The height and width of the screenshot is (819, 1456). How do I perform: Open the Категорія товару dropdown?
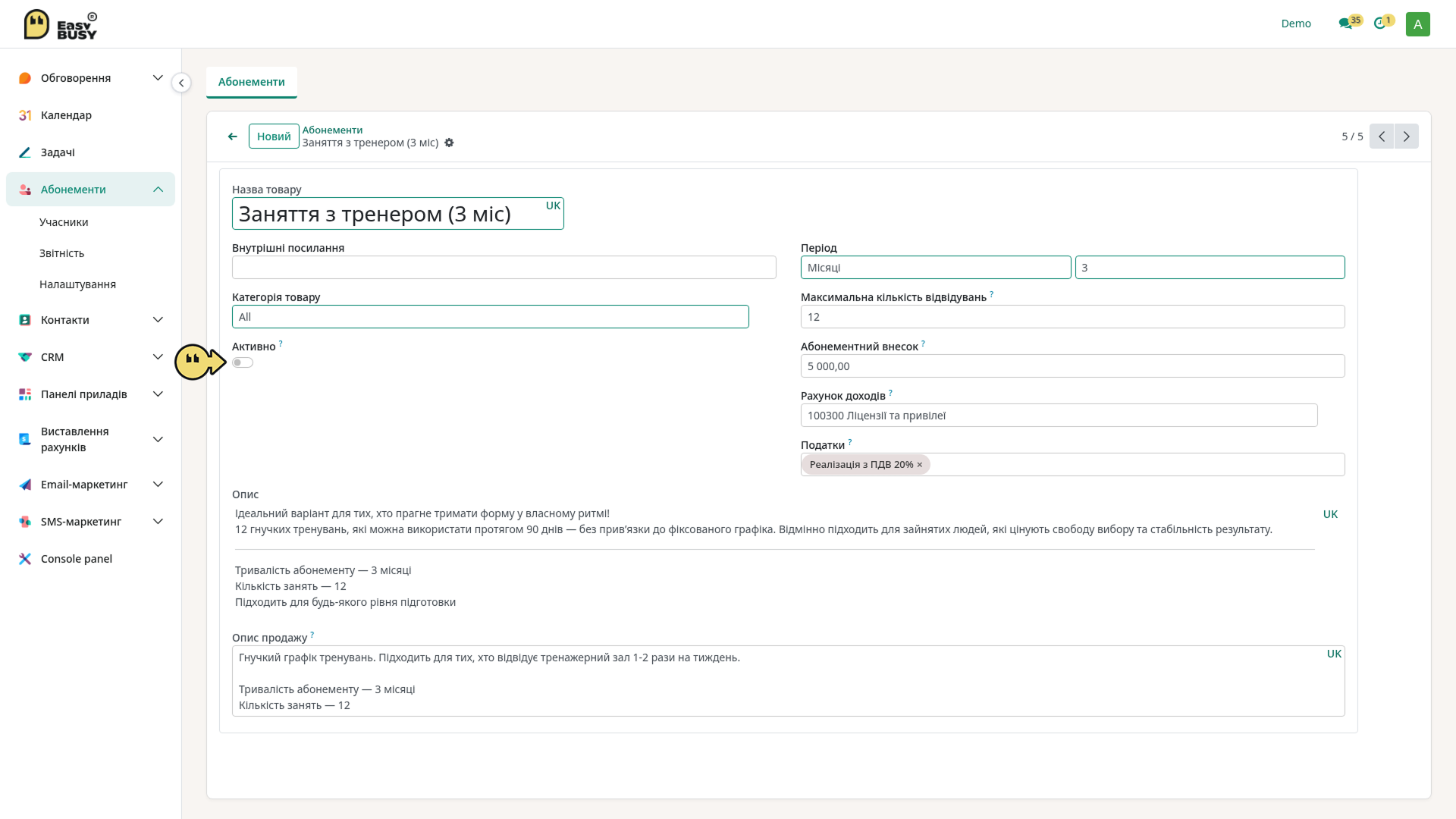490,317
